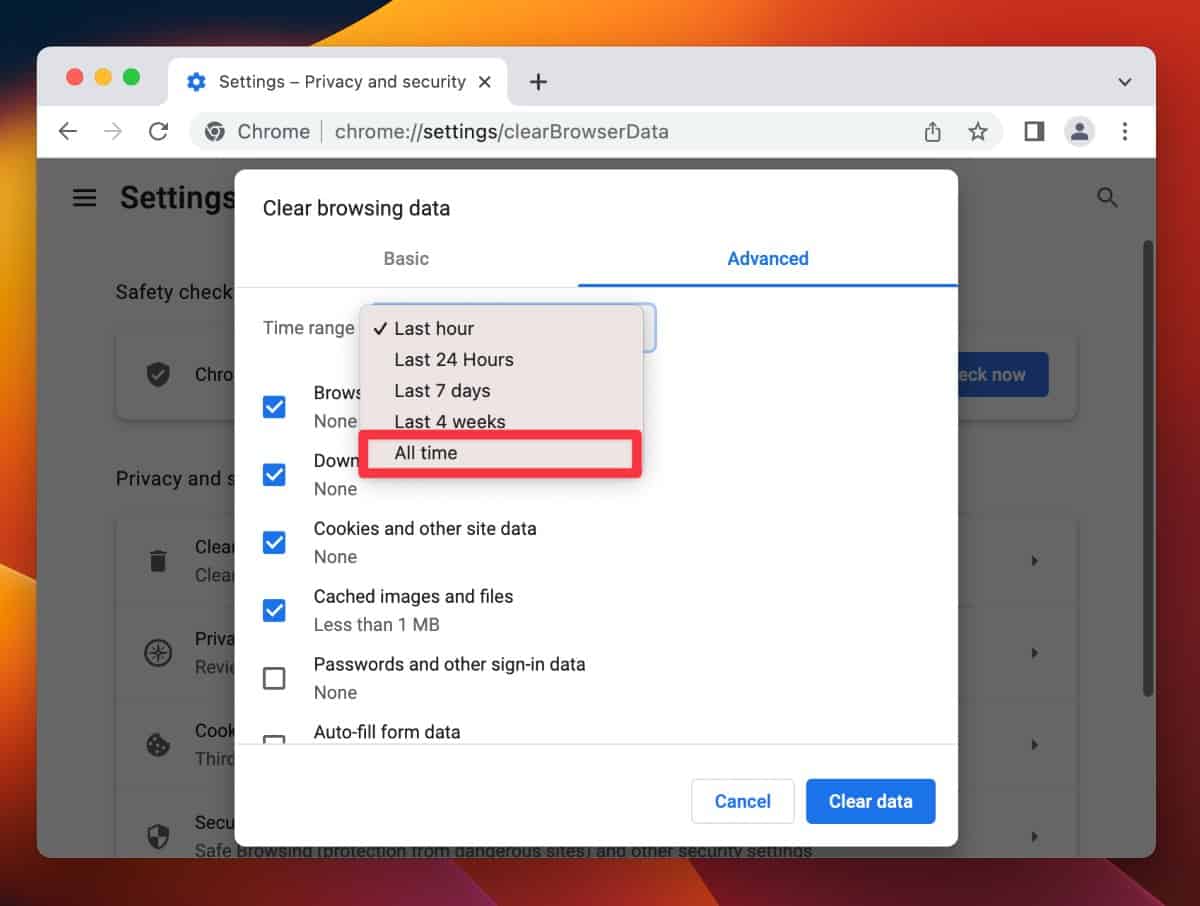Switch to the Advanced tab
The height and width of the screenshot is (906, 1200).
[767, 258]
